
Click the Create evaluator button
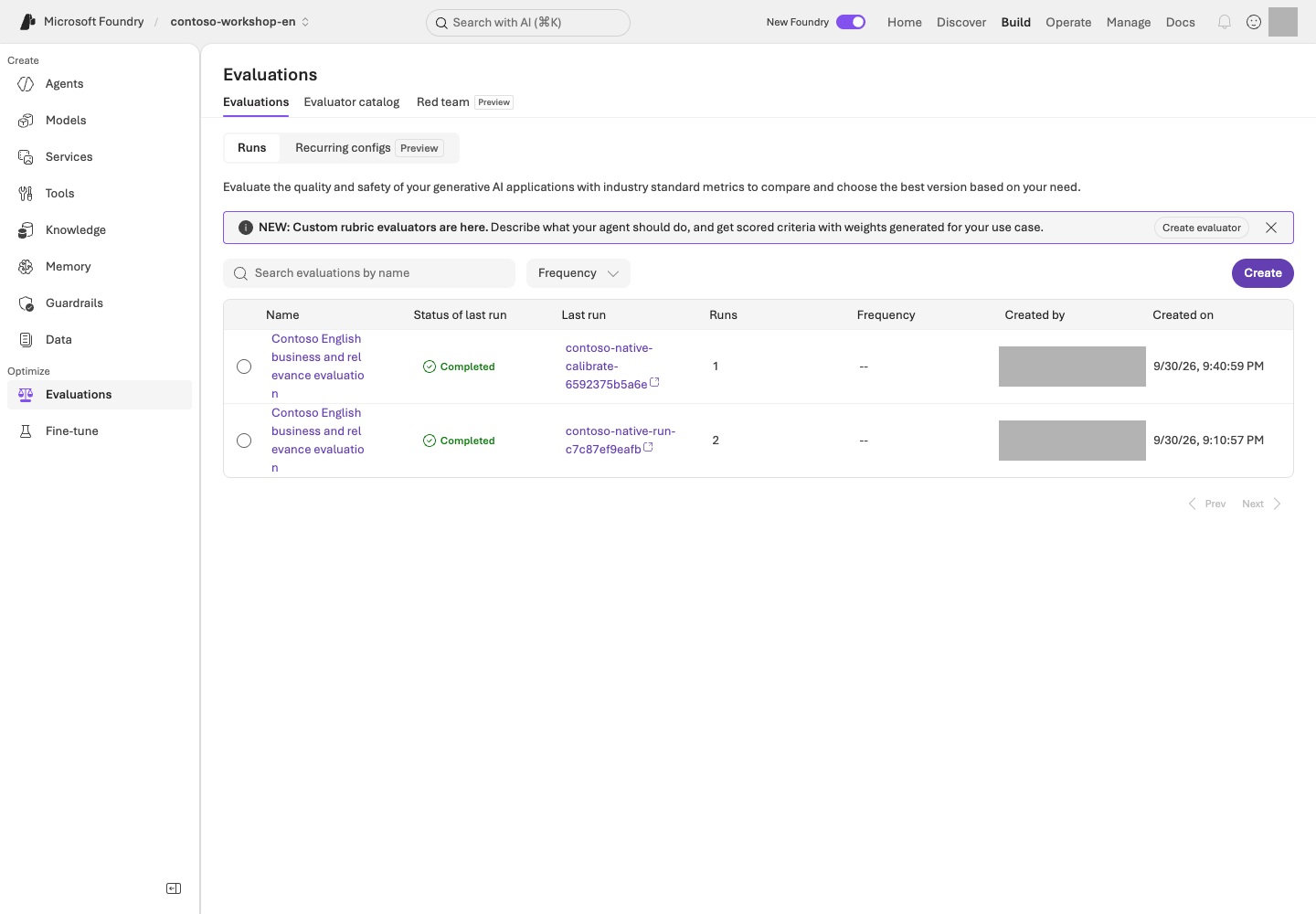click(1202, 228)
